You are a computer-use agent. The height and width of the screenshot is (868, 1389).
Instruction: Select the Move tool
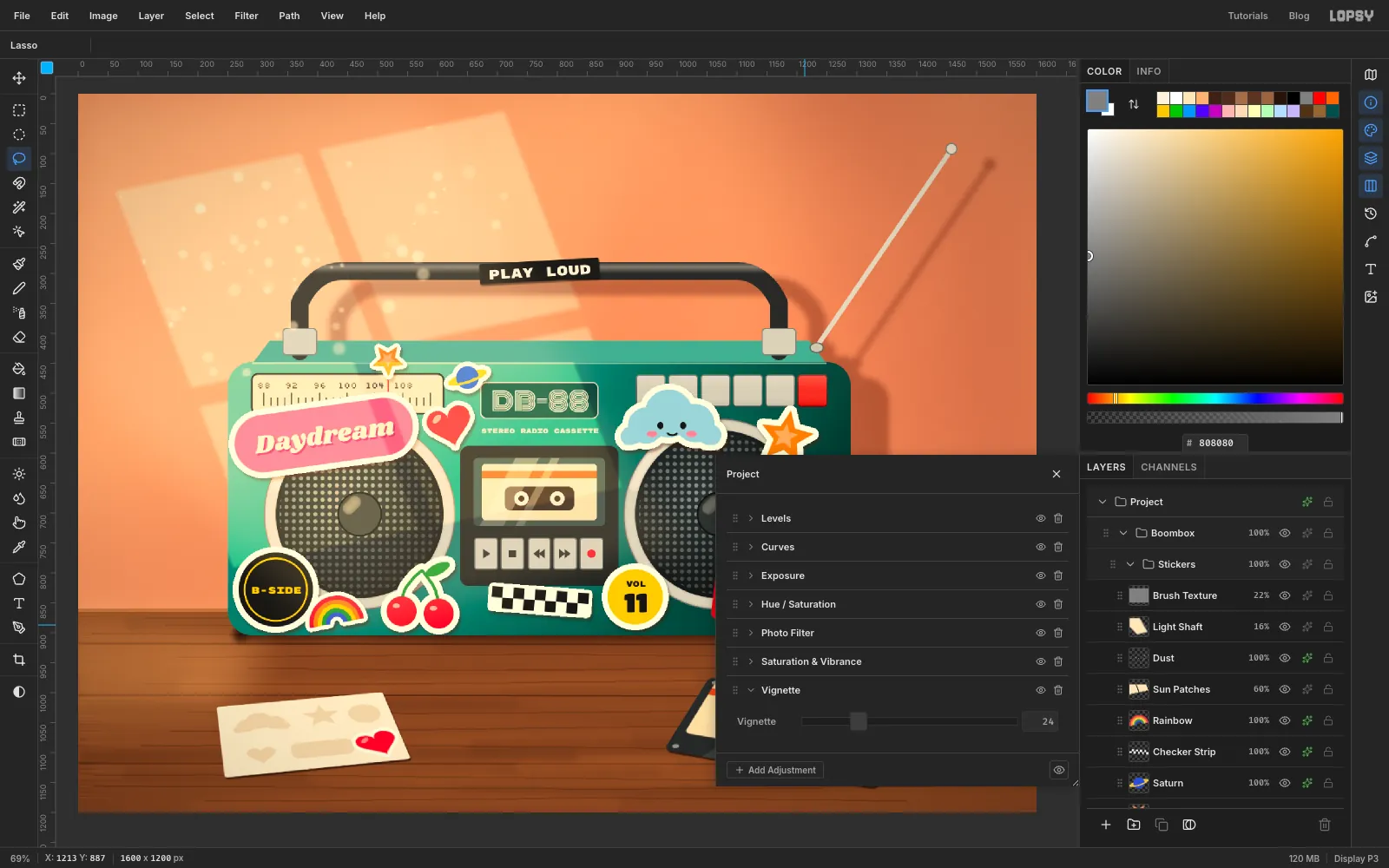[x=19, y=78]
